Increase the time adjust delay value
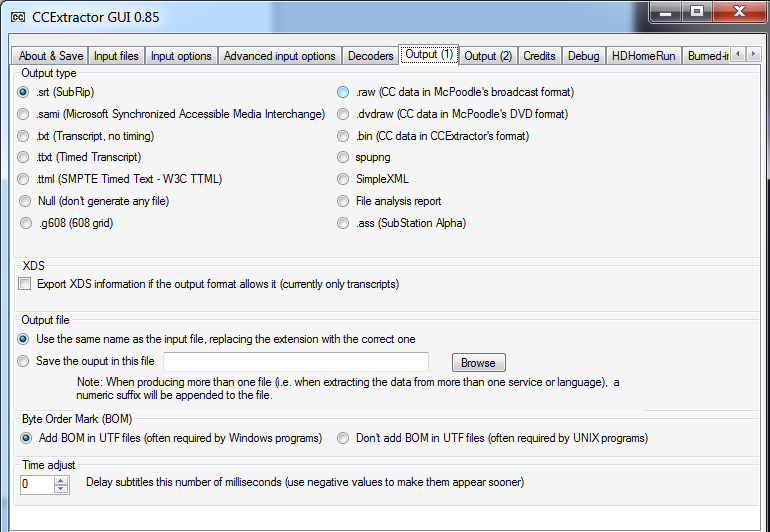This screenshot has height=532, width=770. tap(61, 479)
